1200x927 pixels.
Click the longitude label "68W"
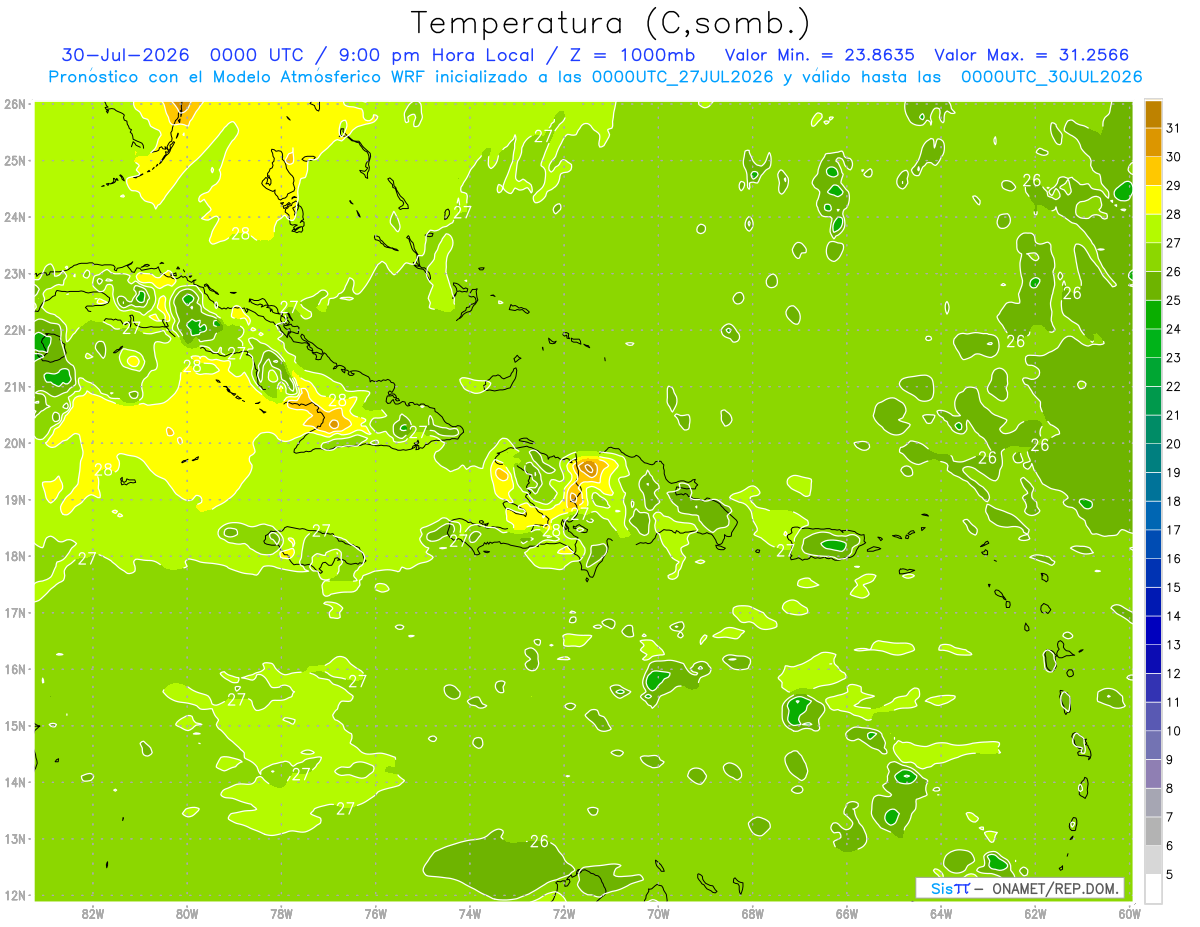pos(752,913)
